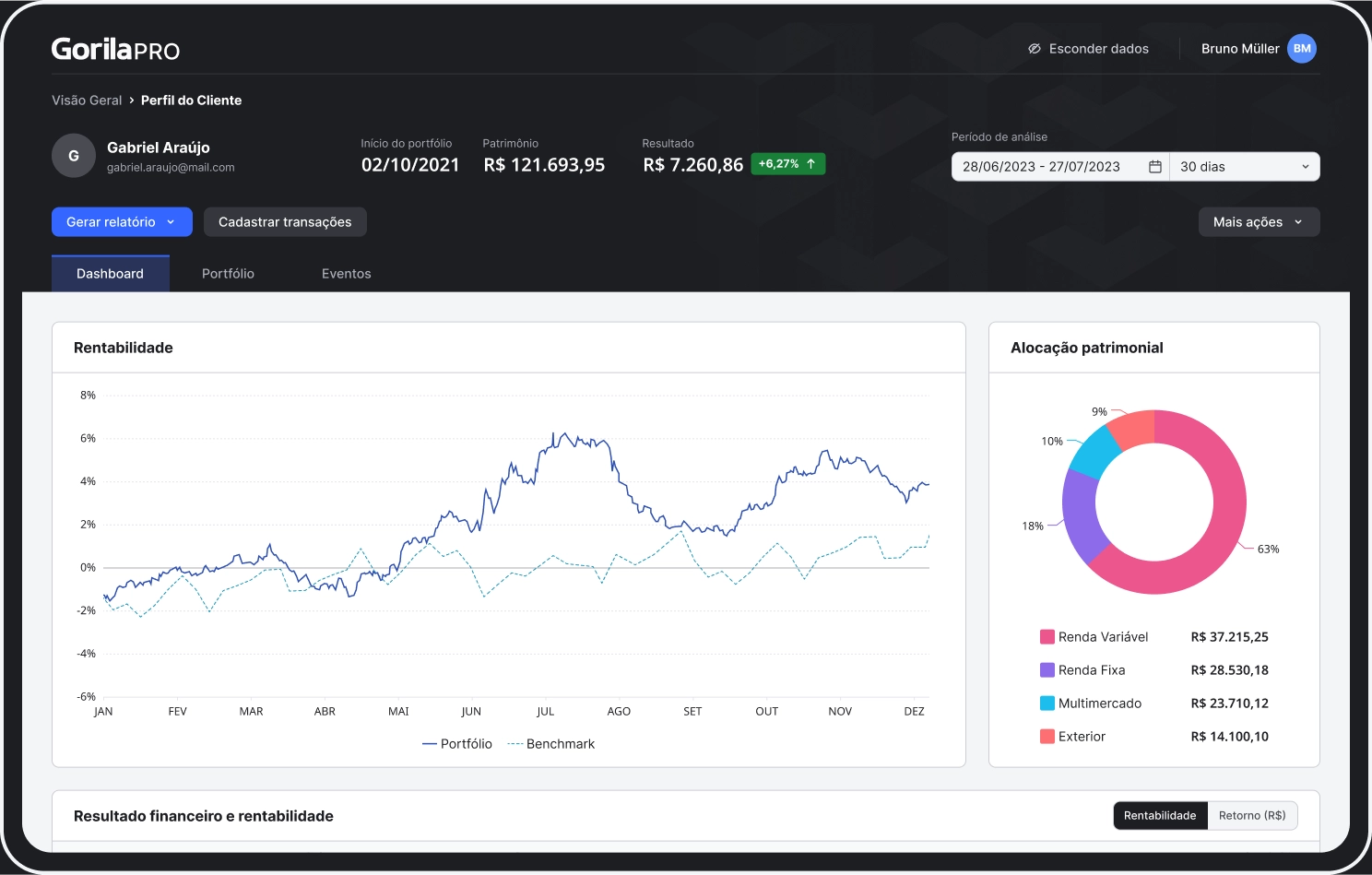
Task: Click the value R$ 14.100,10
Action: (x=1230, y=737)
